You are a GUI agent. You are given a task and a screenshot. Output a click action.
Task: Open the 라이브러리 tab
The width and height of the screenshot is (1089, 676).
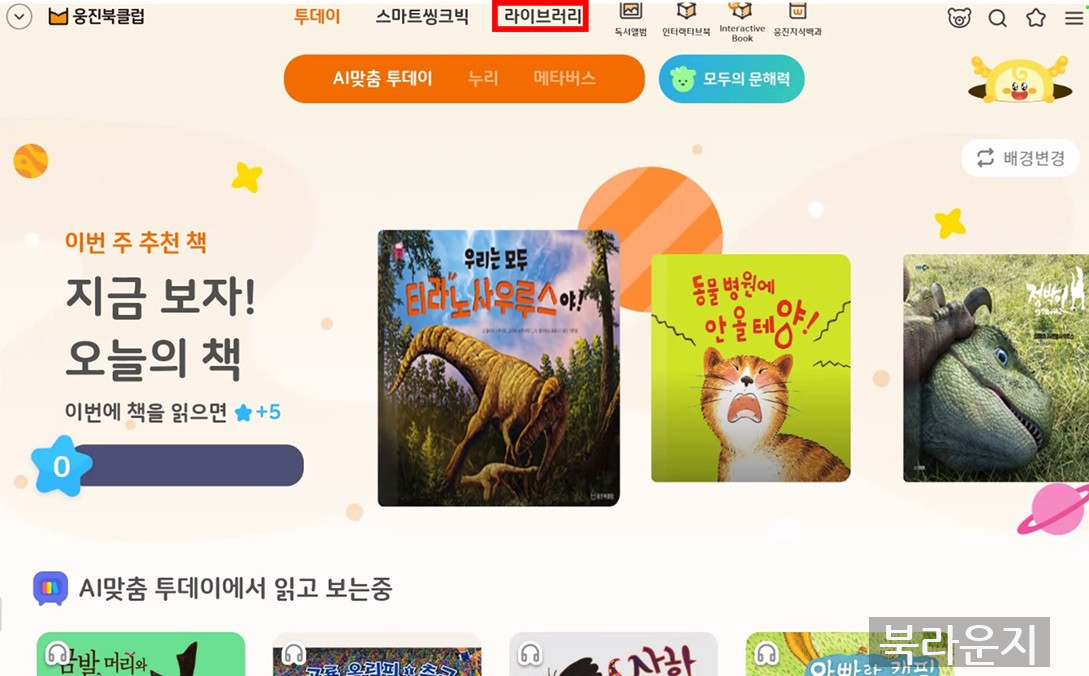pos(541,16)
